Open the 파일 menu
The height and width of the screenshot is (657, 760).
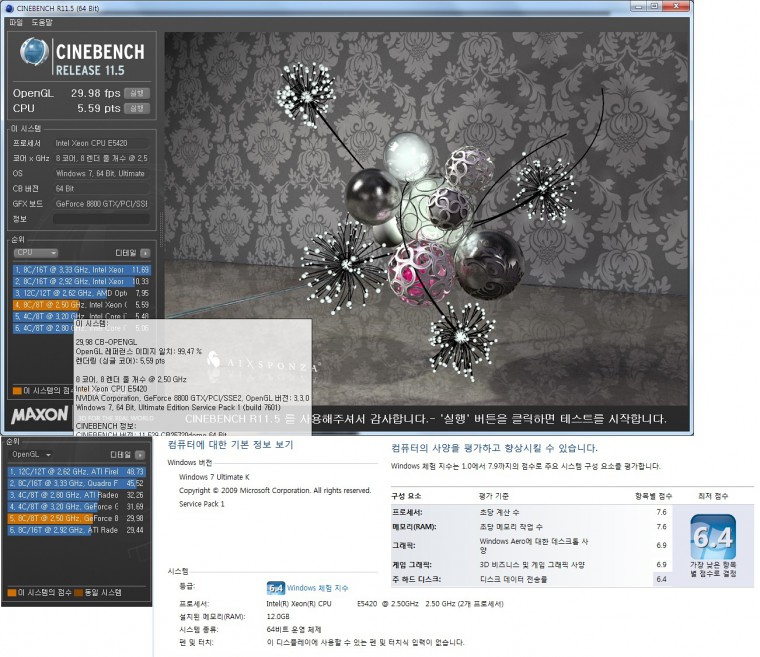point(16,22)
